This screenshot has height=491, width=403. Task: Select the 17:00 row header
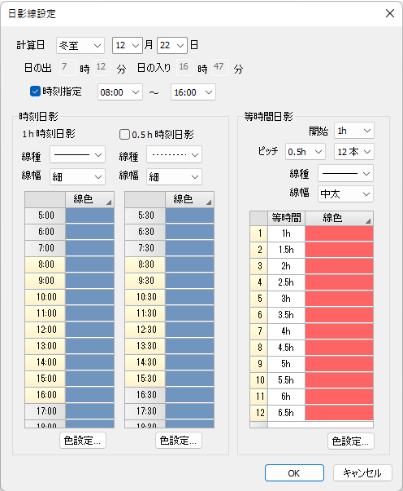45,411
